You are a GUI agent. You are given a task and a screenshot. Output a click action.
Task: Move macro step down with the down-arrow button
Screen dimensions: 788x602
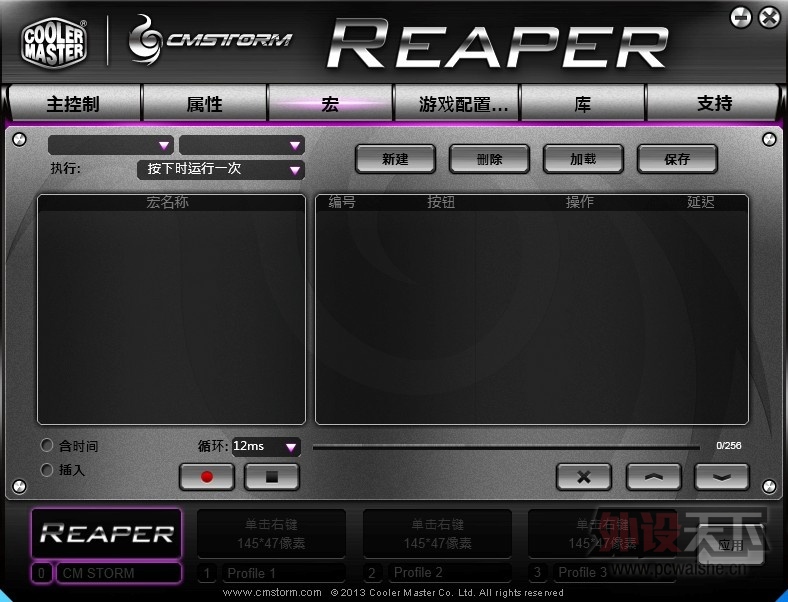(x=722, y=476)
